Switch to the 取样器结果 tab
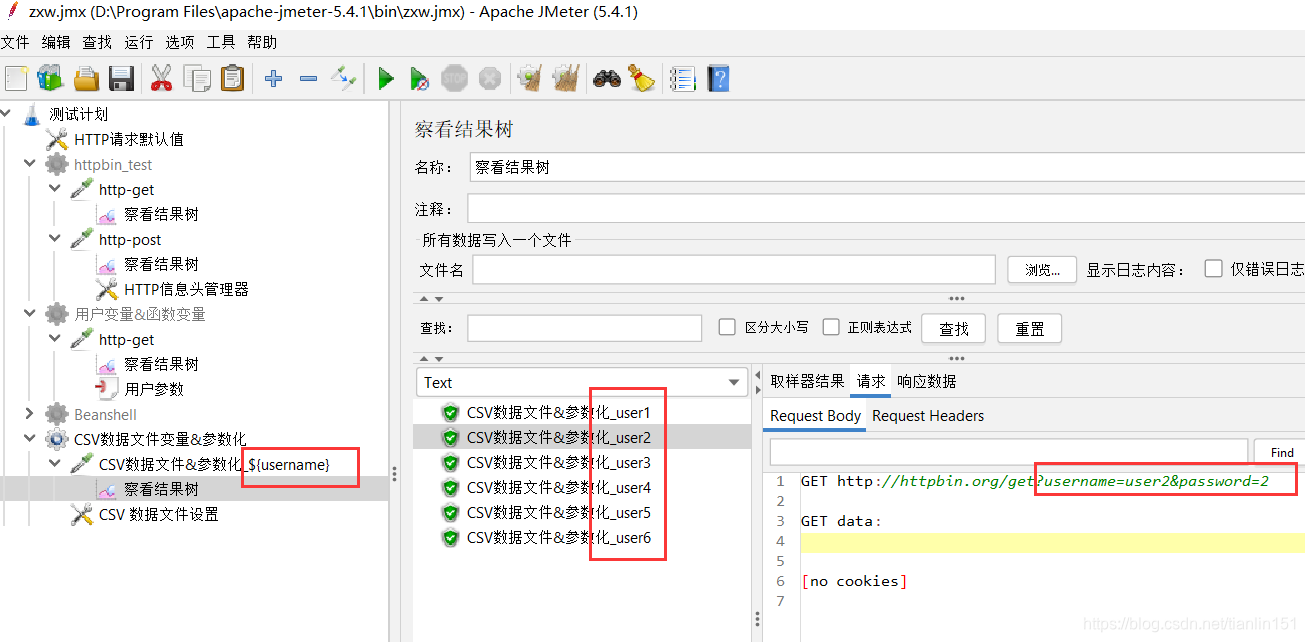 (x=807, y=381)
